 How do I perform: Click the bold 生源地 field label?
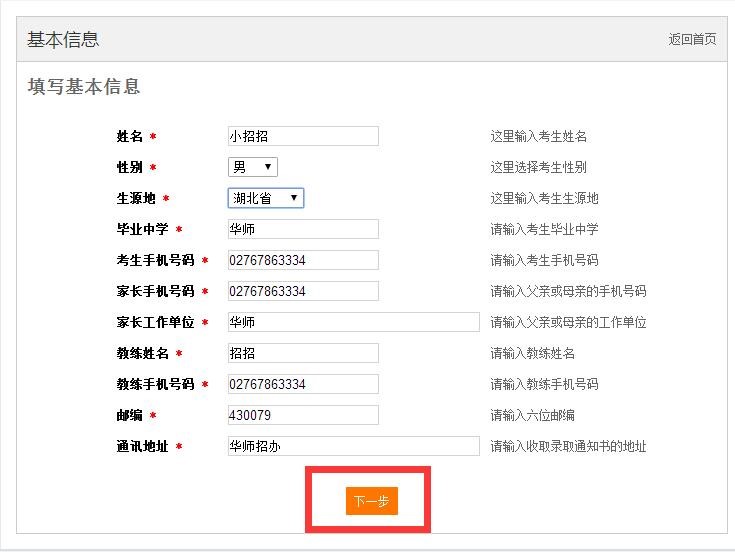(136, 198)
